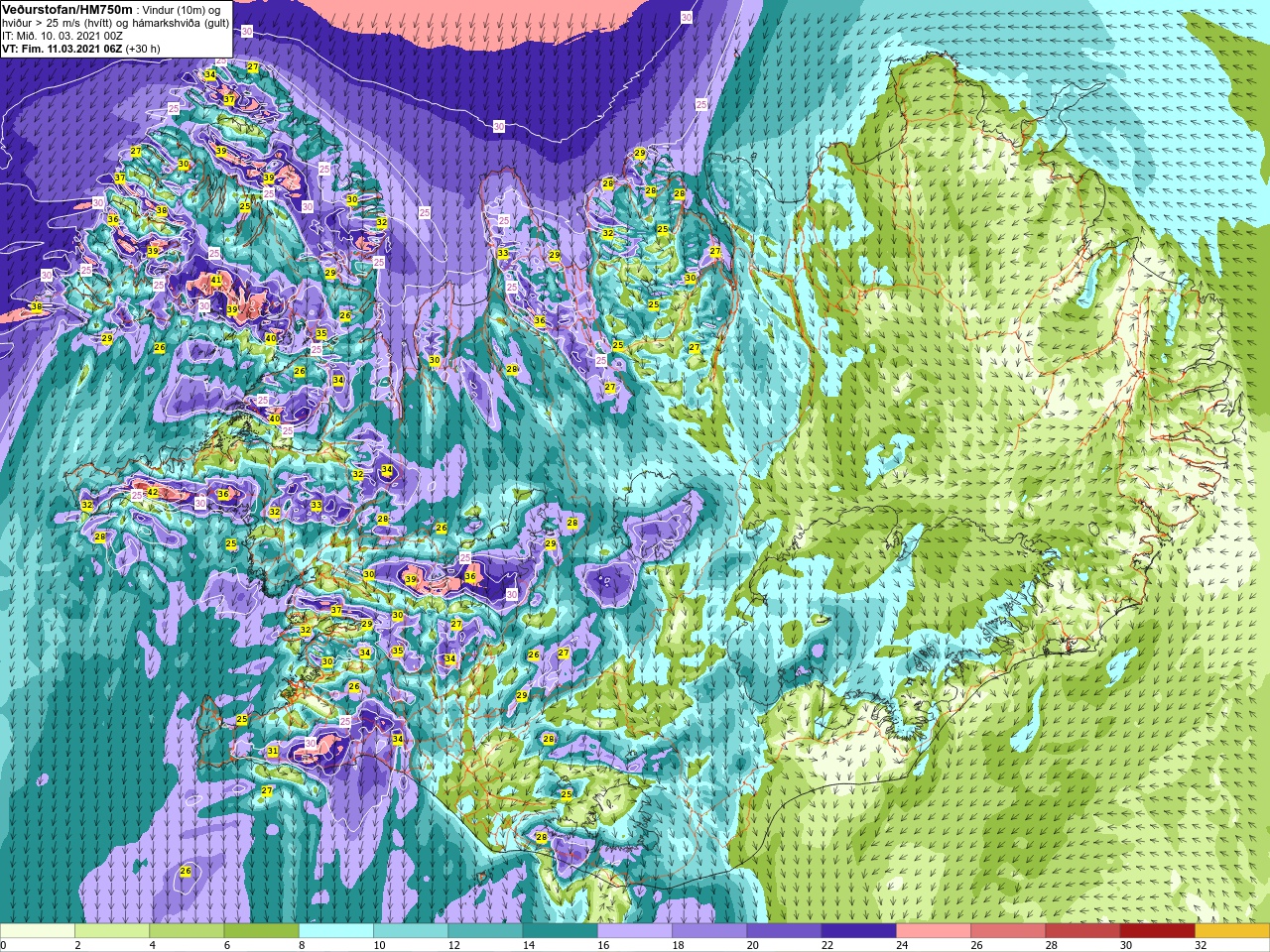Select the lavender 16–18 legend swatch
The width and height of the screenshot is (1270, 952).
click(x=635, y=931)
